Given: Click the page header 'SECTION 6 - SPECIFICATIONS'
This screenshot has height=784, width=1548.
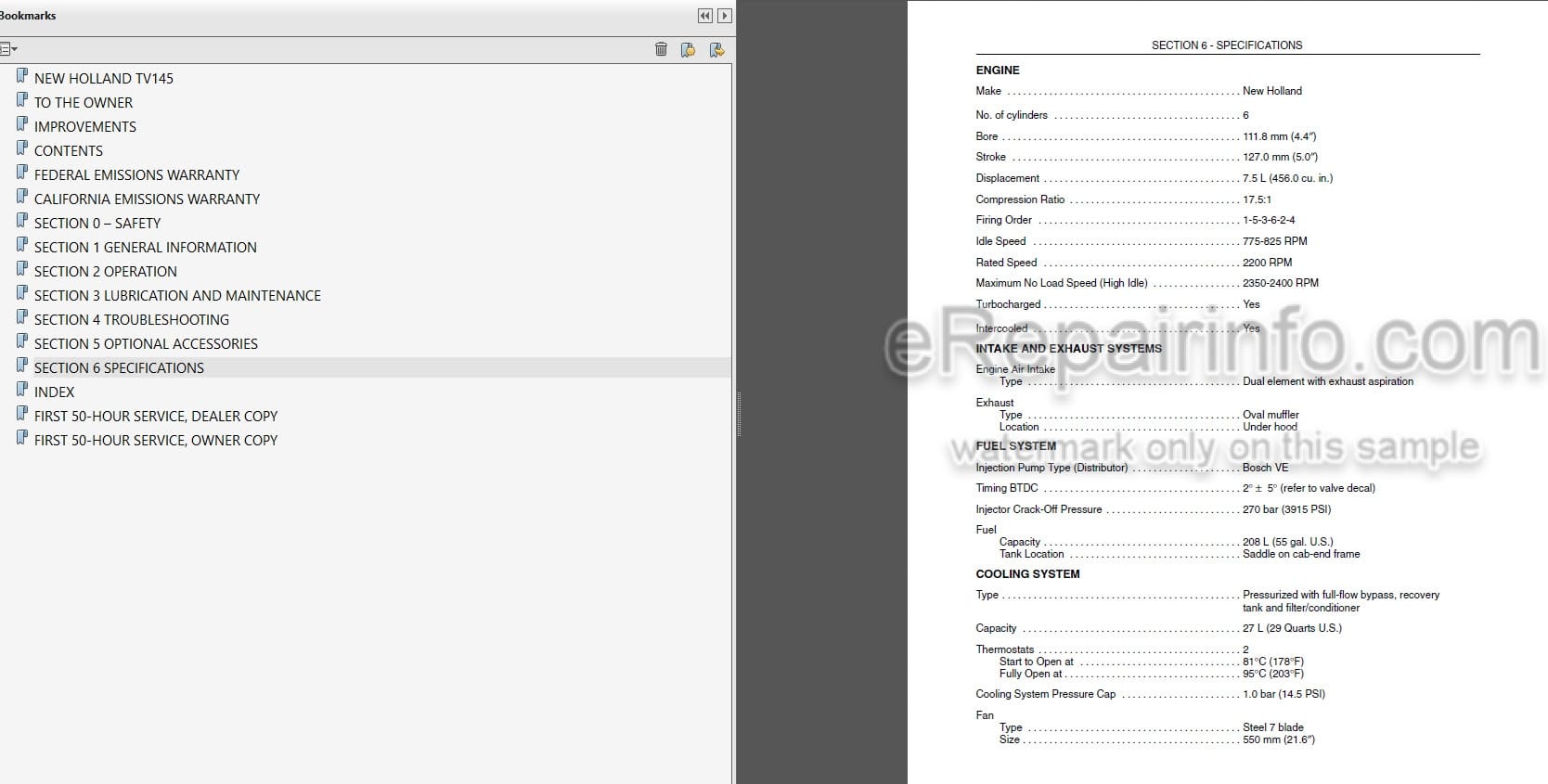Looking at the screenshot, I should point(1227,45).
